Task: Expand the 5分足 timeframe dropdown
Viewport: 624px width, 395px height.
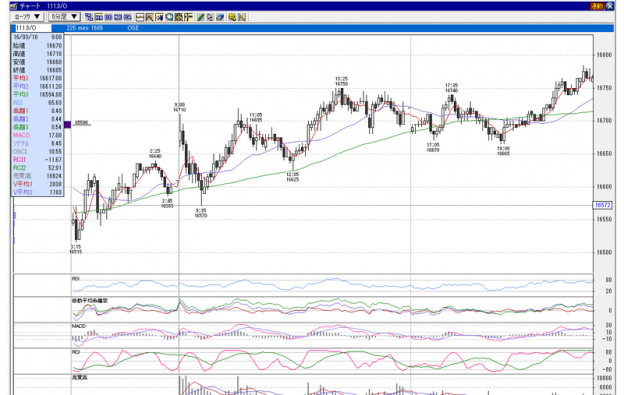Action: coord(64,17)
